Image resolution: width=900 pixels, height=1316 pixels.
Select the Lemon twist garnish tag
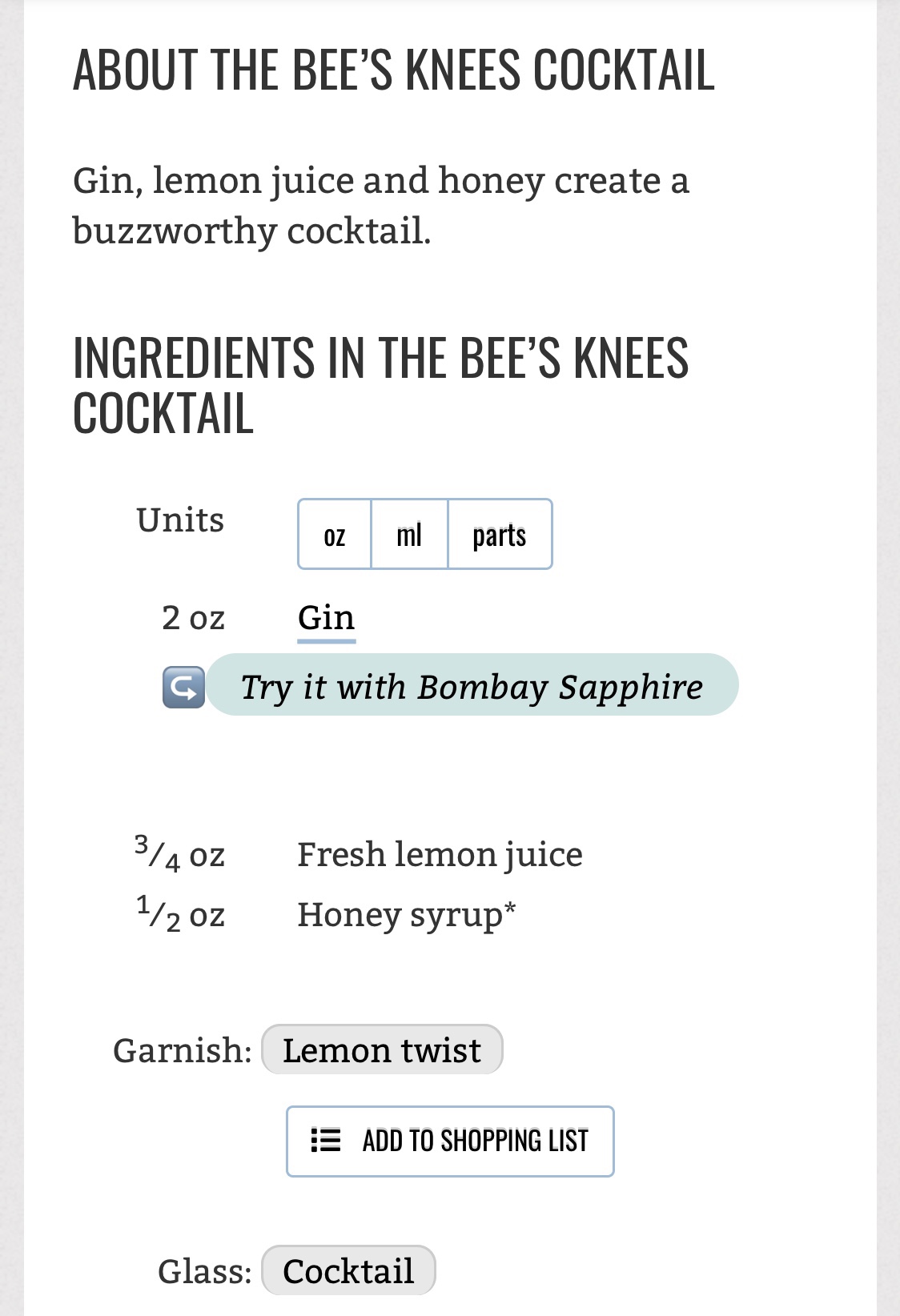pyautogui.click(x=382, y=1050)
